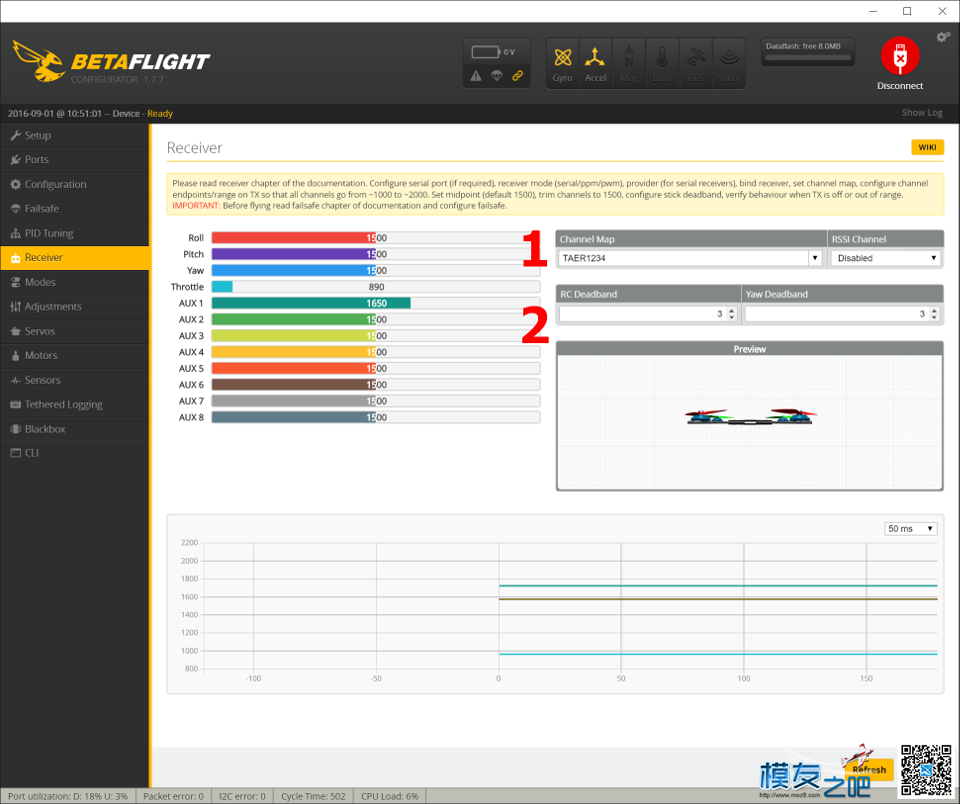
Task: Click the Cycle Time: 502 status text
Action: click(313, 796)
